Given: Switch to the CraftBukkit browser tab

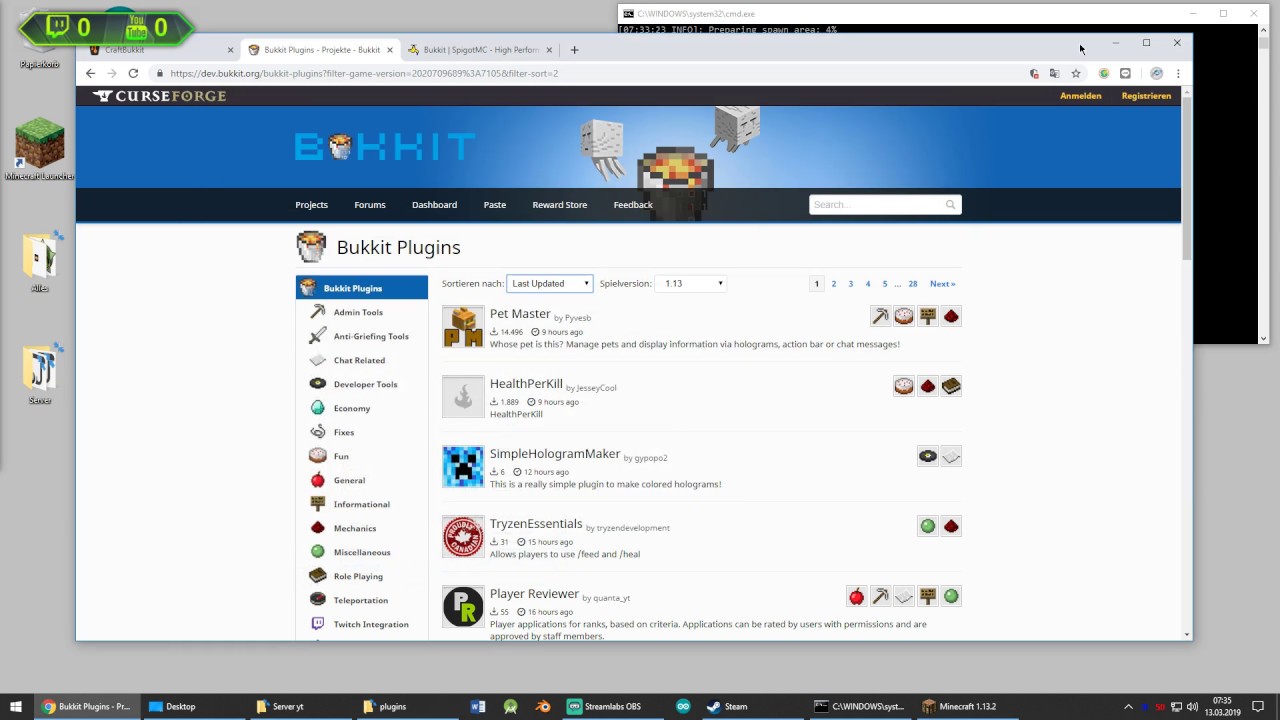Looking at the screenshot, I should pos(160,50).
